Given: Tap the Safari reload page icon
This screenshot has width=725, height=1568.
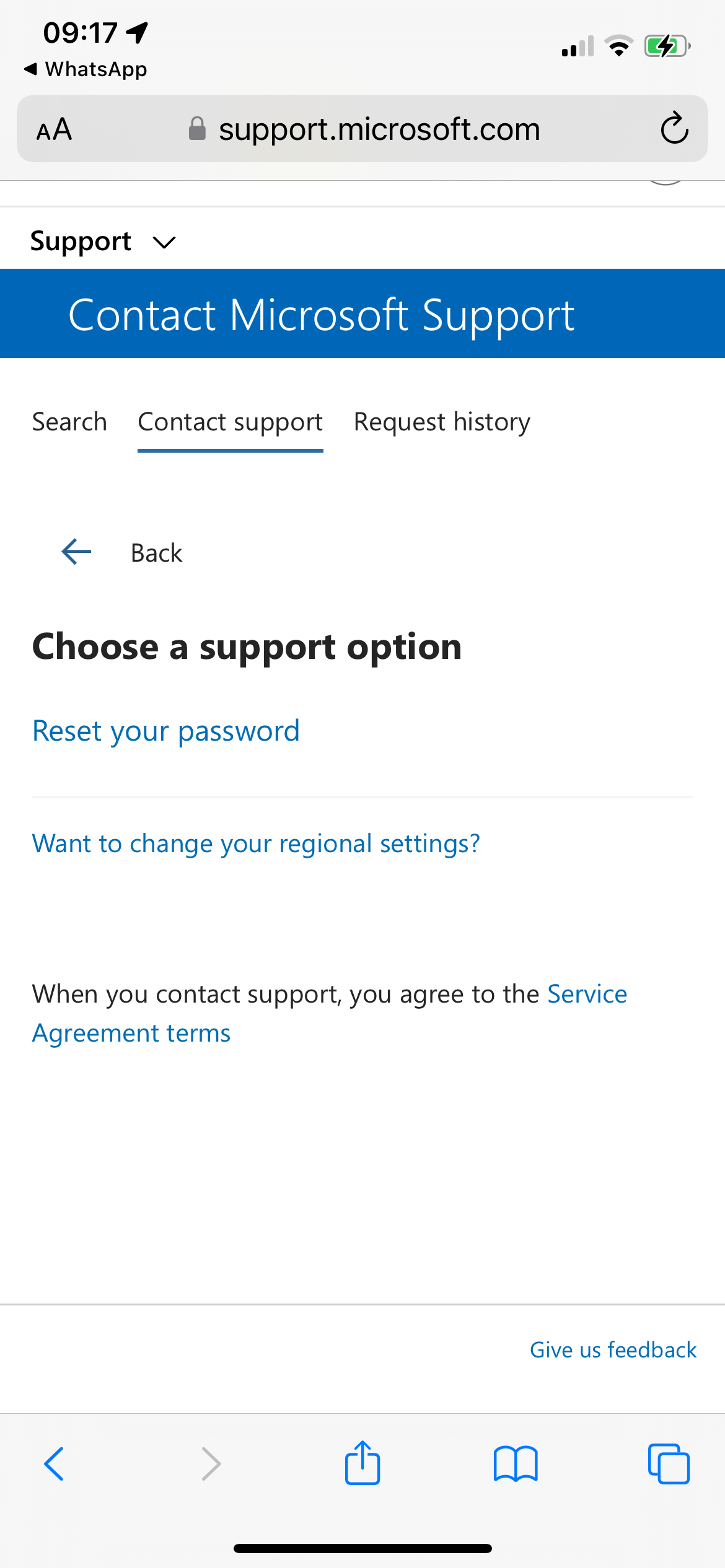Looking at the screenshot, I should (674, 129).
